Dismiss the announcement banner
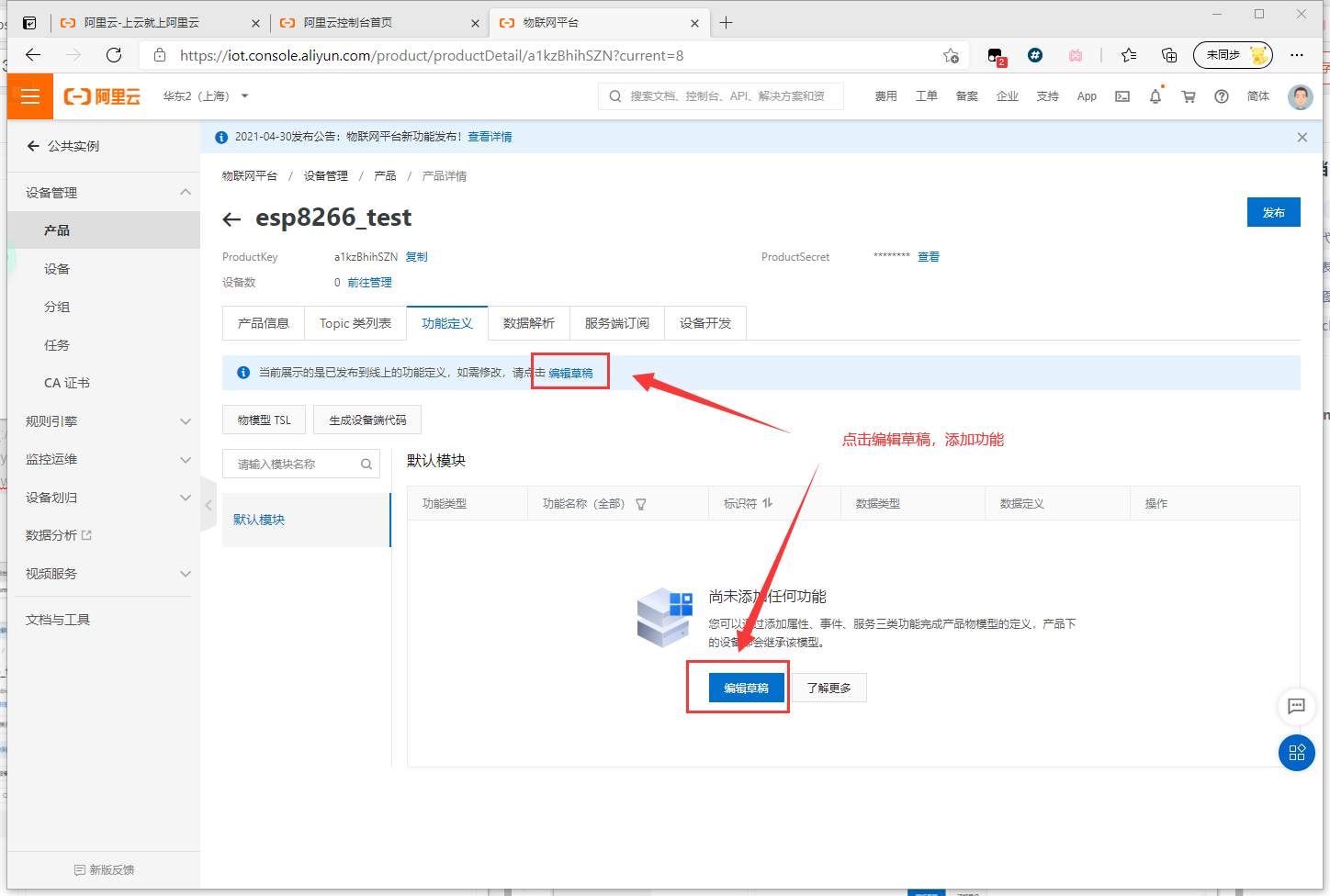Viewport: 1330px width, 896px height. click(x=1302, y=137)
